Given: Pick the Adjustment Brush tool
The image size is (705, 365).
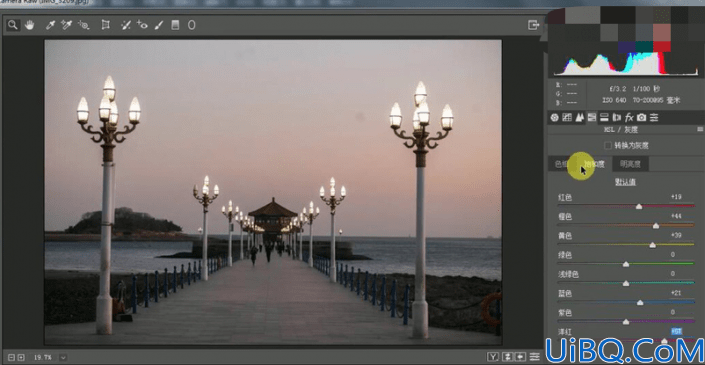Looking at the screenshot, I should point(158,25).
